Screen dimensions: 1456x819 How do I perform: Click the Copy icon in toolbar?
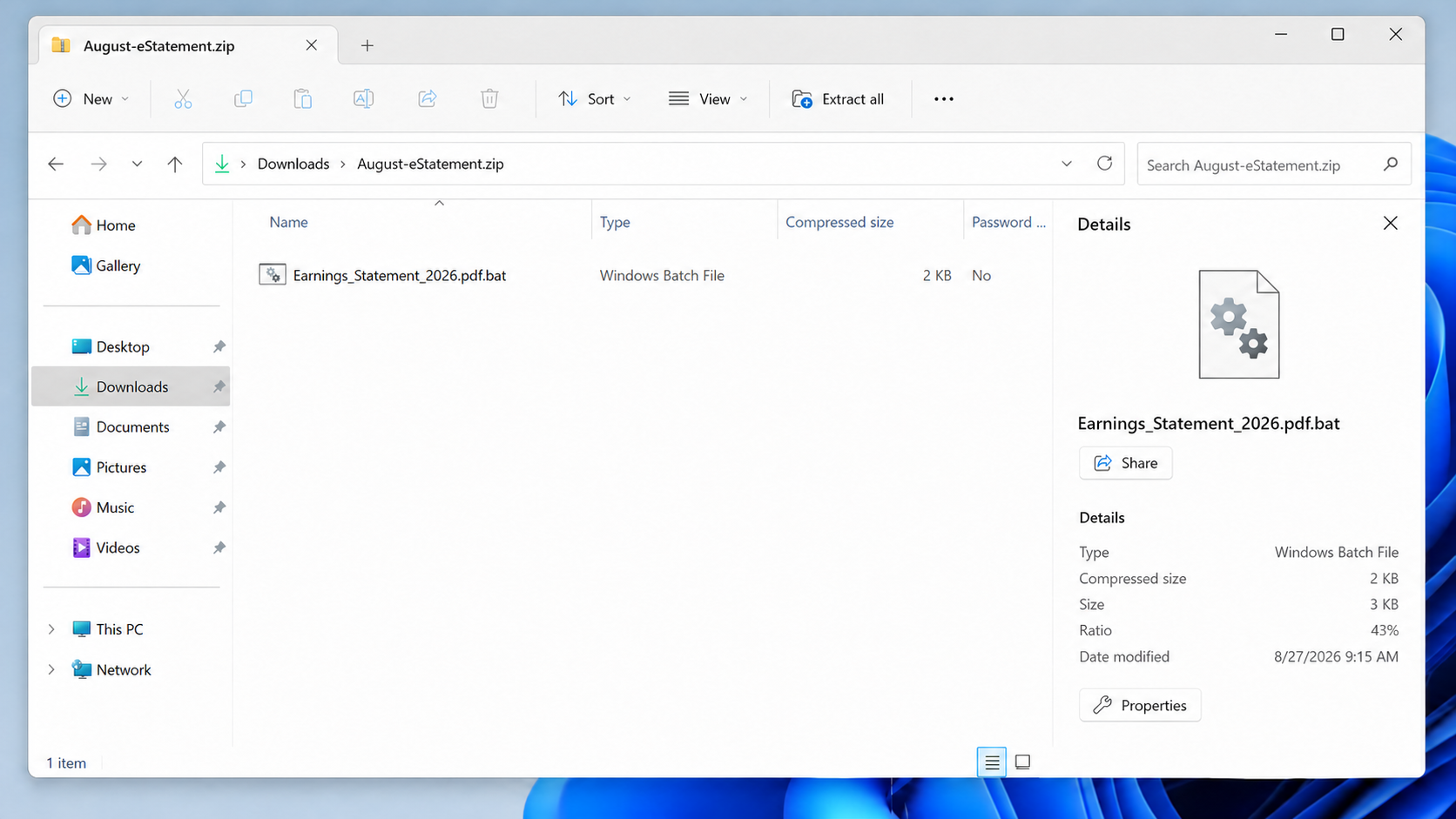click(x=243, y=99)
